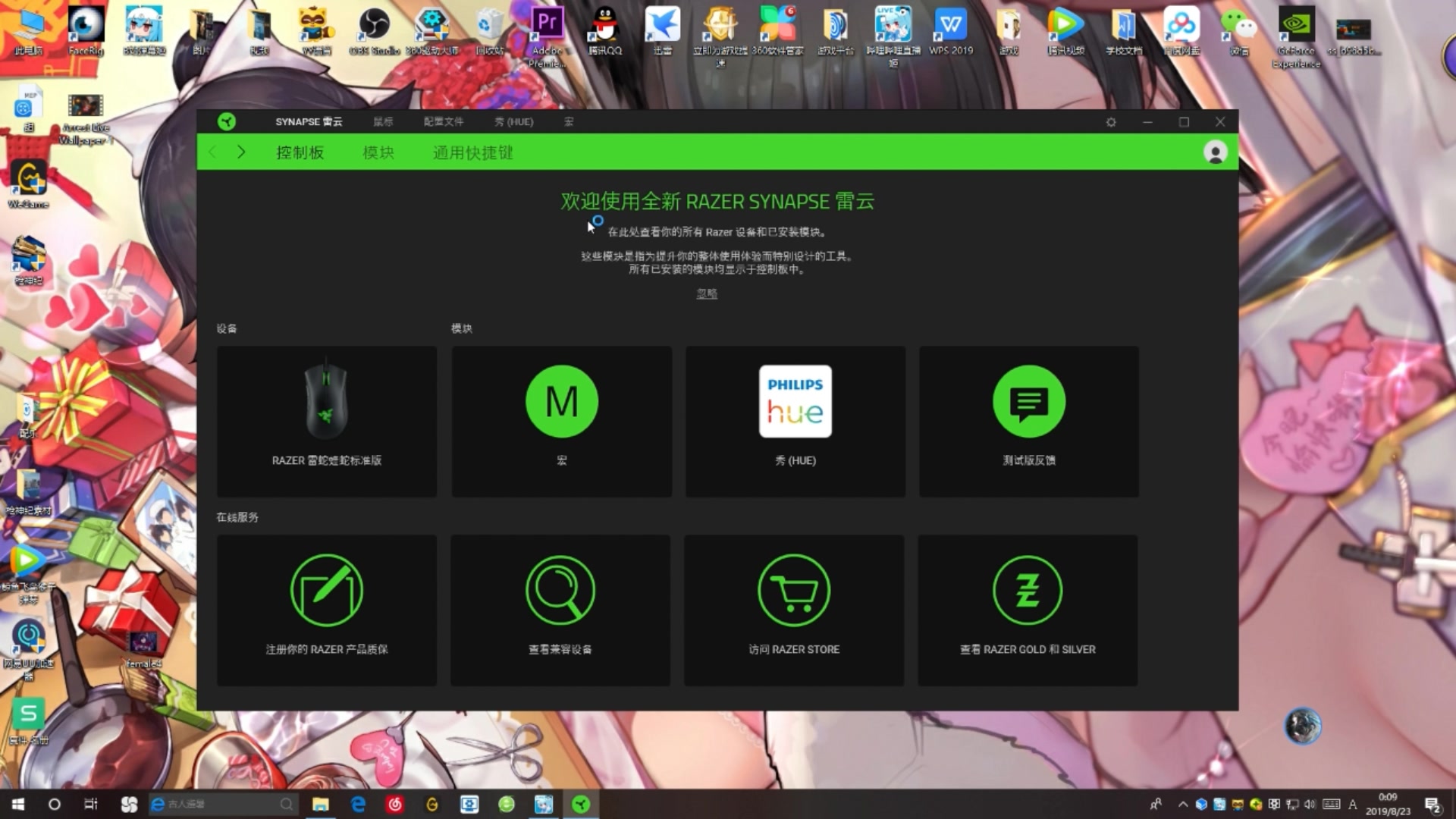Maximize the Razer Synapse window
The height and width of the screenshot is (819, 1456).
point(1184,122)
